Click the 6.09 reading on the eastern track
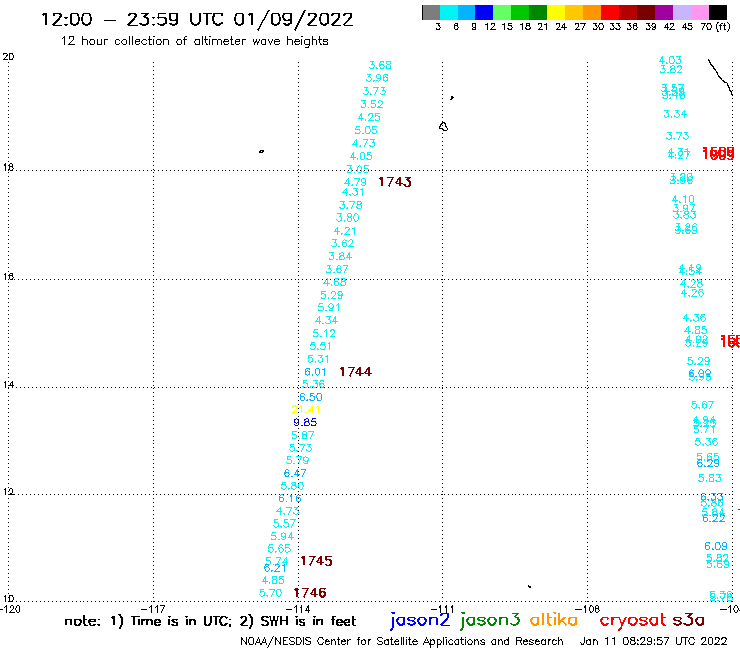This screenshot has height=650, width=740. click(x=716, y=546)
